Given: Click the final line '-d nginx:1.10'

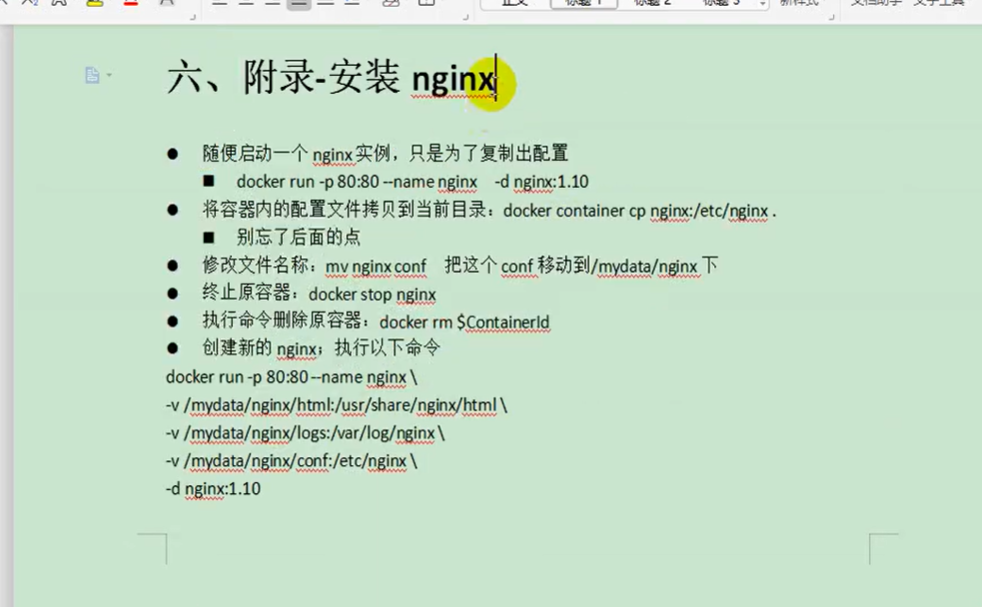Looking at the screenshot, I should click(x=213, y=489).
